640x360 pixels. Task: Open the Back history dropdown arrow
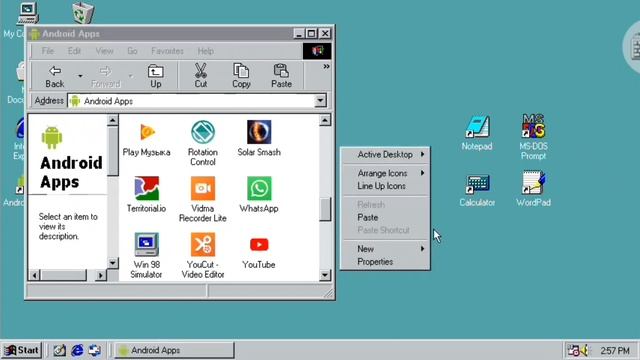click(x=80, y=76)
